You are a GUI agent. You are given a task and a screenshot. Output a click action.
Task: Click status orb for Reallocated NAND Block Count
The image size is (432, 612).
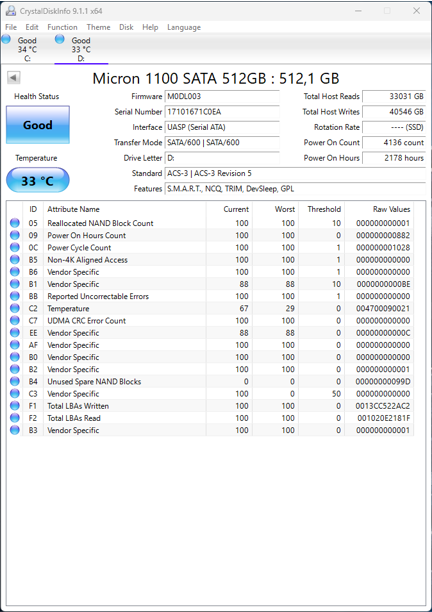(x=14, y=223)
